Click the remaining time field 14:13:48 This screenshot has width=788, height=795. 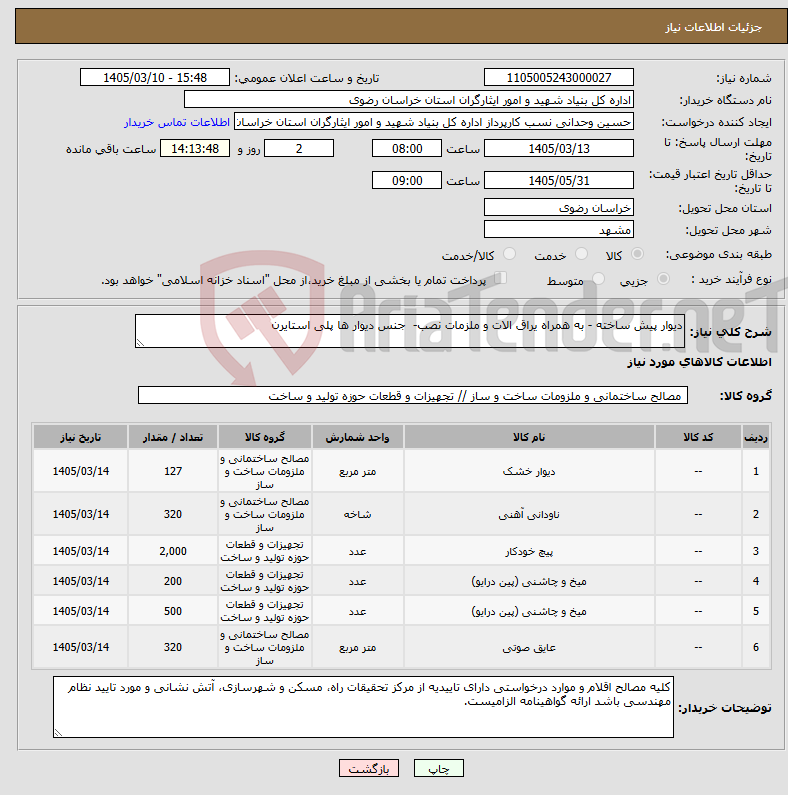pos(195,149)
